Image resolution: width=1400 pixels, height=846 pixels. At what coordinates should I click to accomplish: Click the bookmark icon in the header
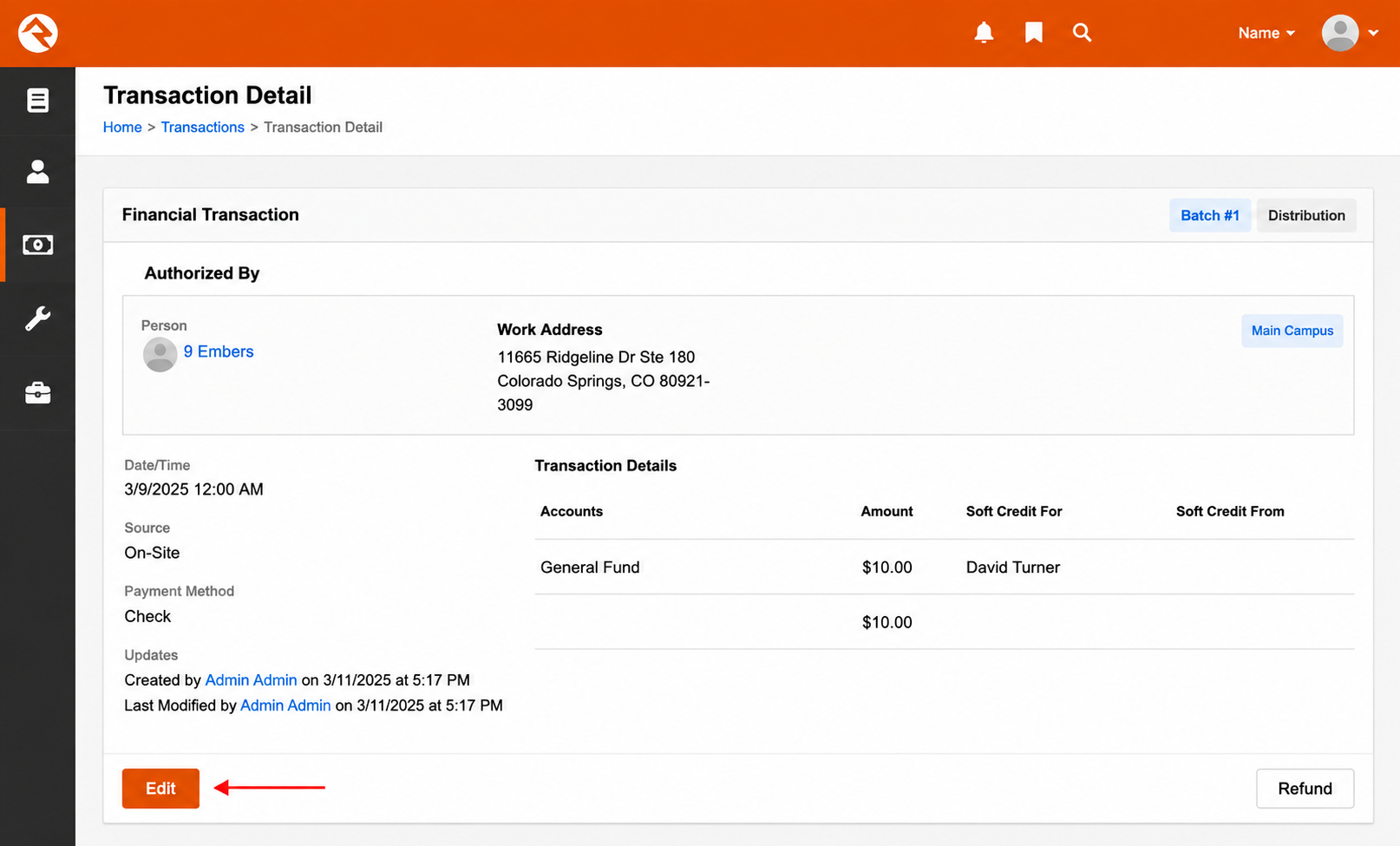1033,33
